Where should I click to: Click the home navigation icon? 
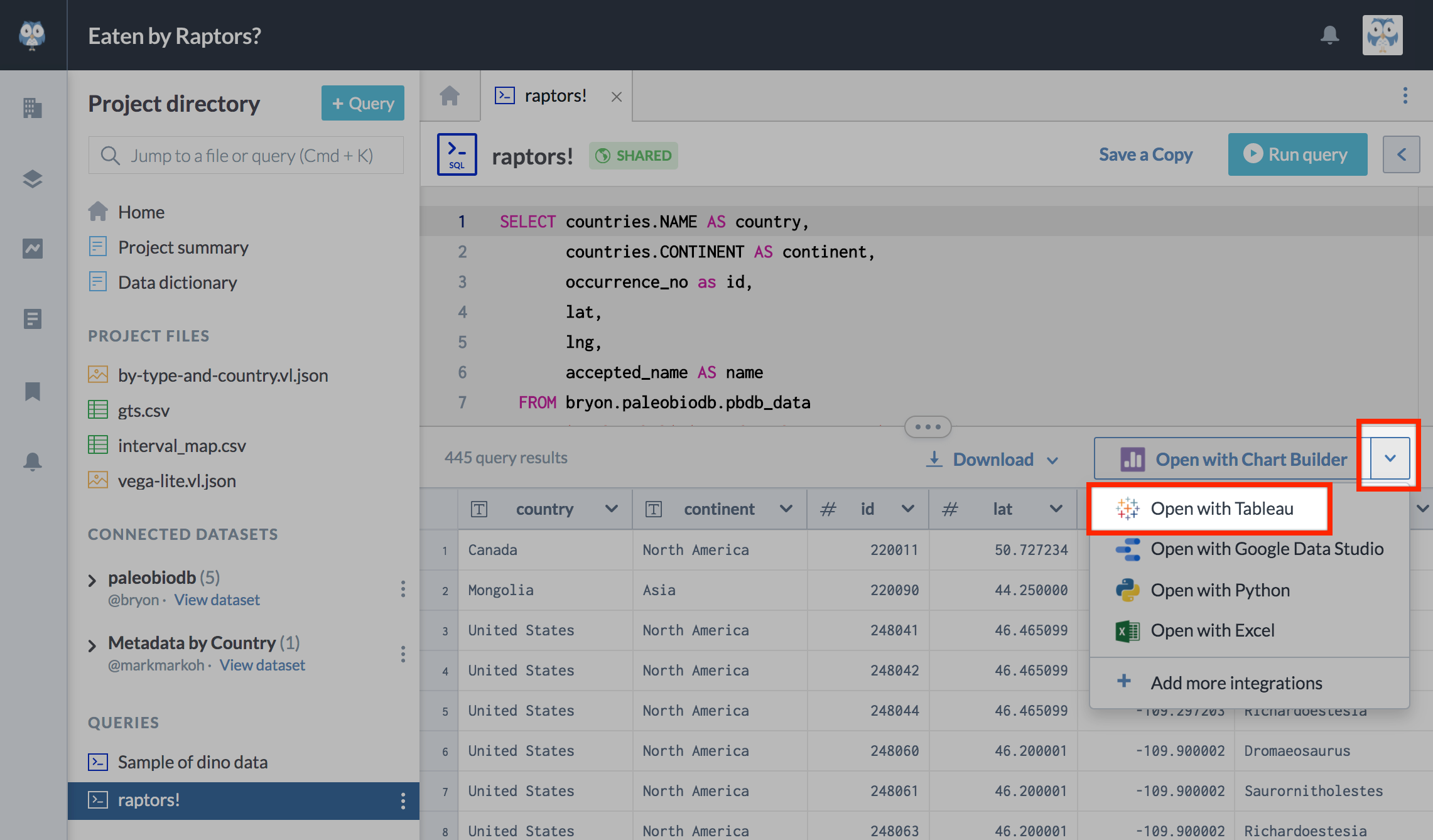[x=449, y=96]
